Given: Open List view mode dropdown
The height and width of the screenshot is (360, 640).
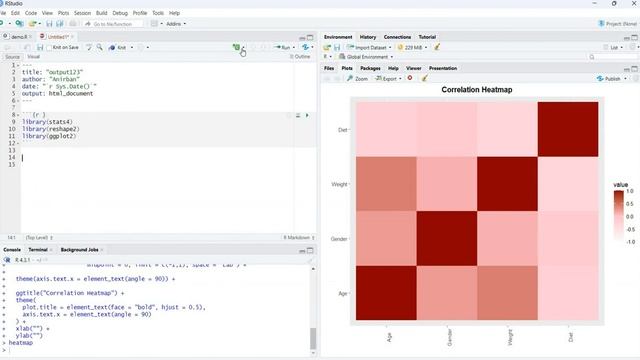Looking at the screenshot, I should 615,48.
